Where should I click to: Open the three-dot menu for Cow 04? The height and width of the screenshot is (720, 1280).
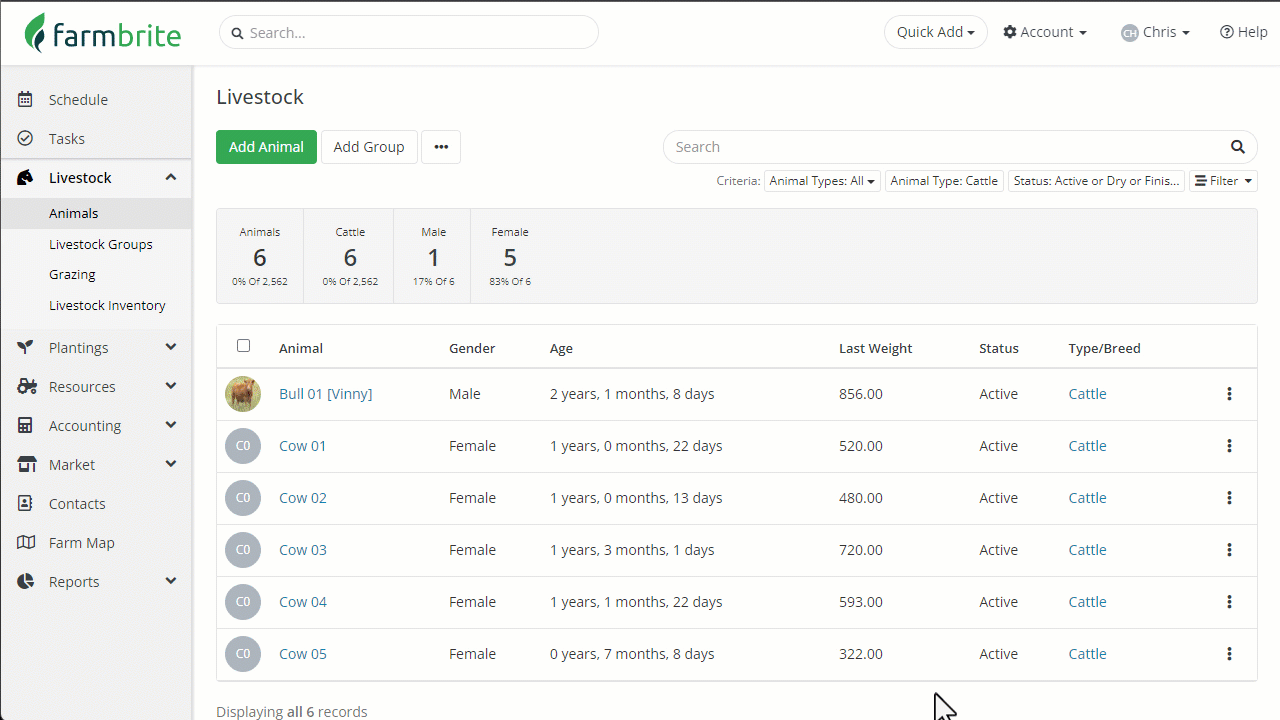1229,602
